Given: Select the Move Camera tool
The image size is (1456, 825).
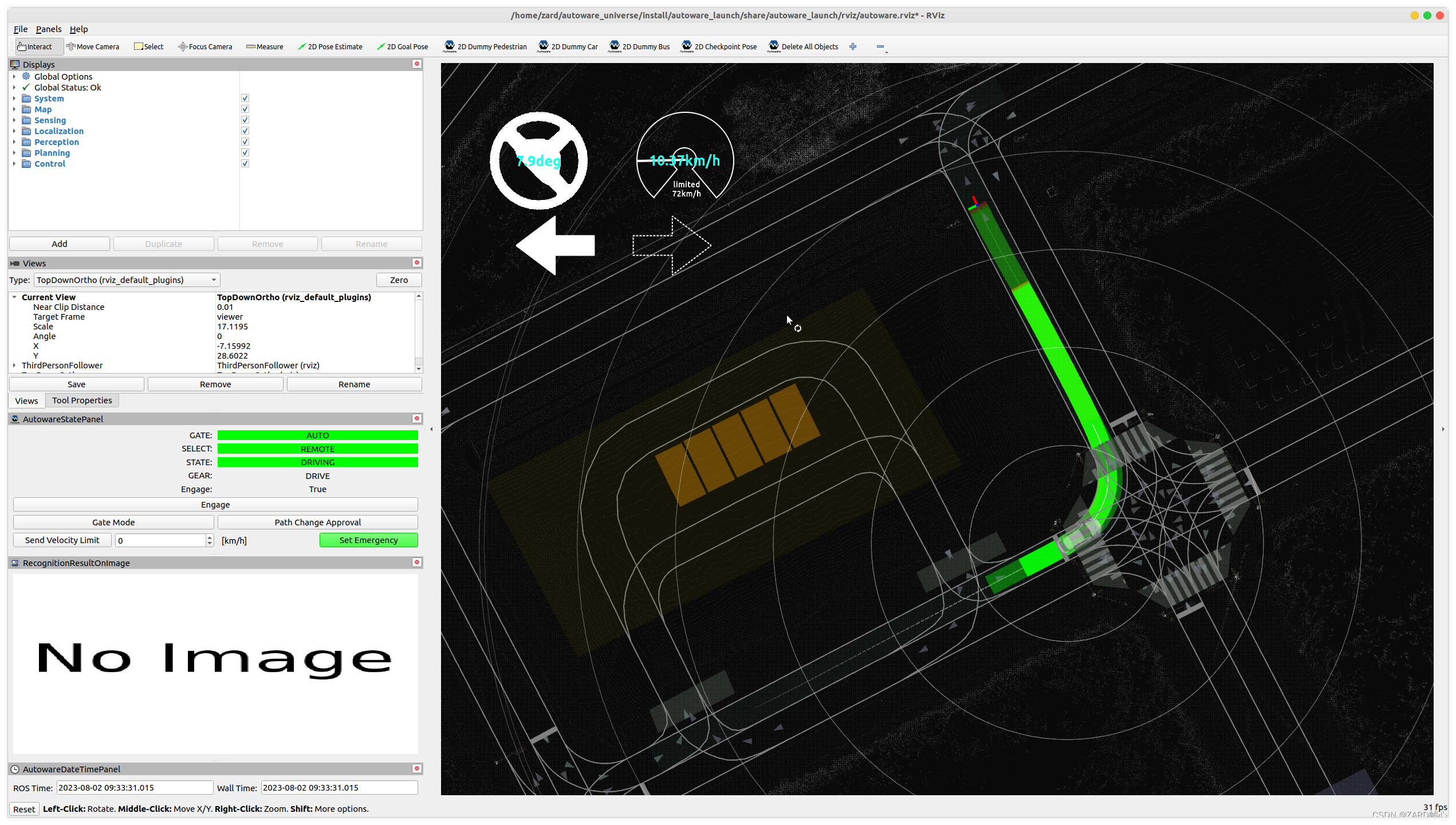Looking at the screenshot, I should [93, 46].
